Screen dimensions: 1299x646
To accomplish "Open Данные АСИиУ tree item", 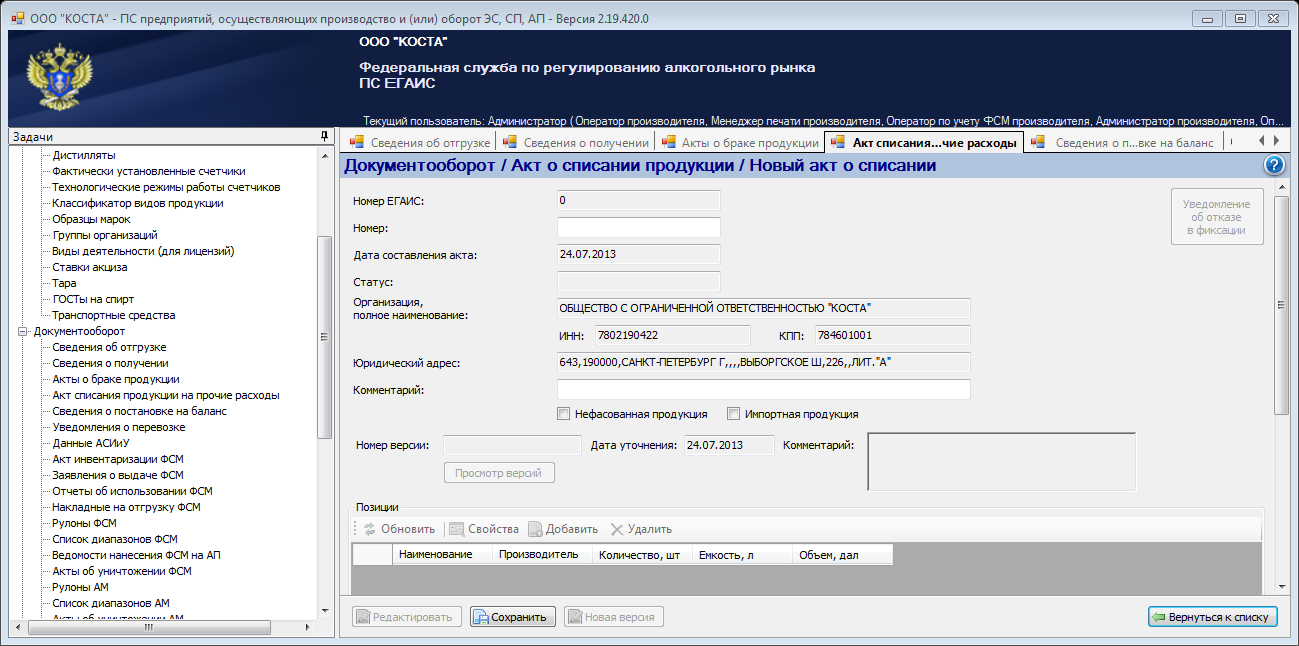I will pyautogui.click(x=92, y=443).
